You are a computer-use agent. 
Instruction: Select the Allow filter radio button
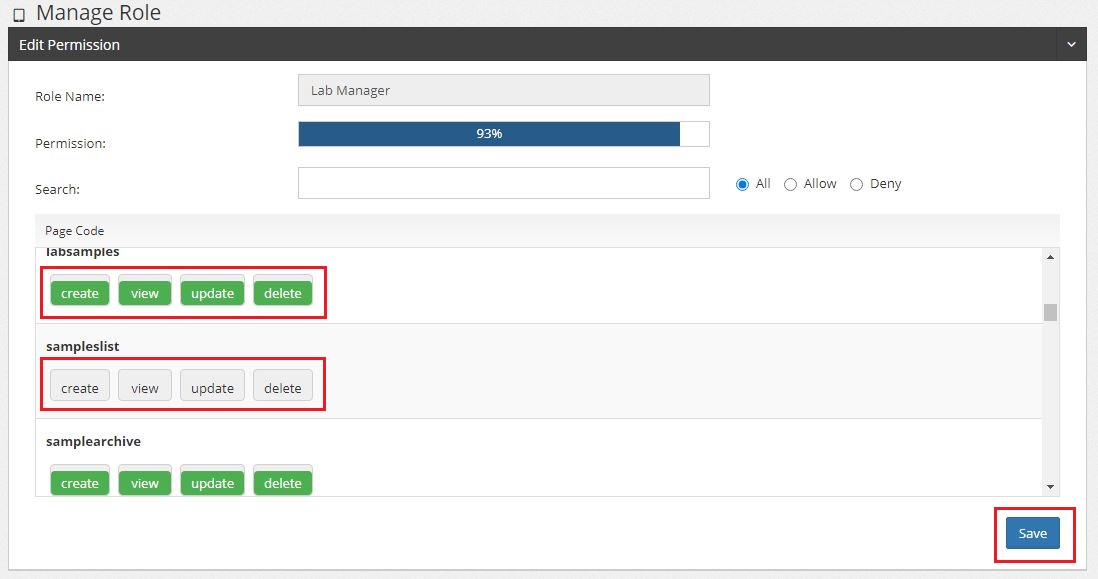(x=790, y=184)
